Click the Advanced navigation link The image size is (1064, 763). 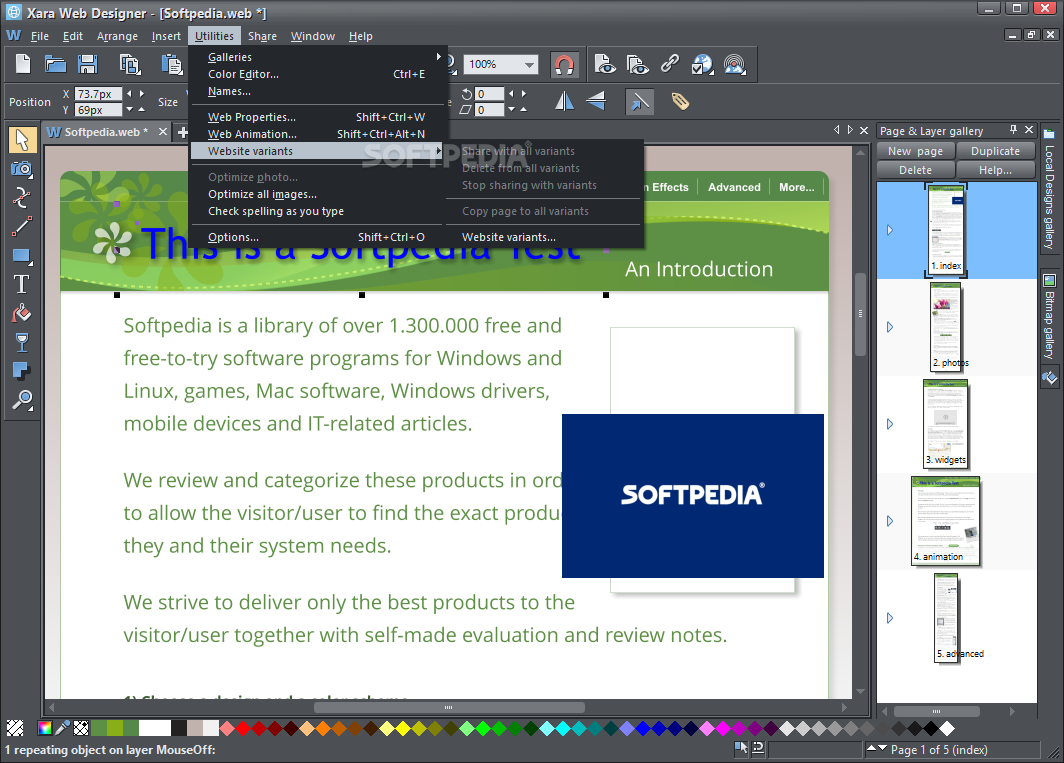click(x=734, y=187)
